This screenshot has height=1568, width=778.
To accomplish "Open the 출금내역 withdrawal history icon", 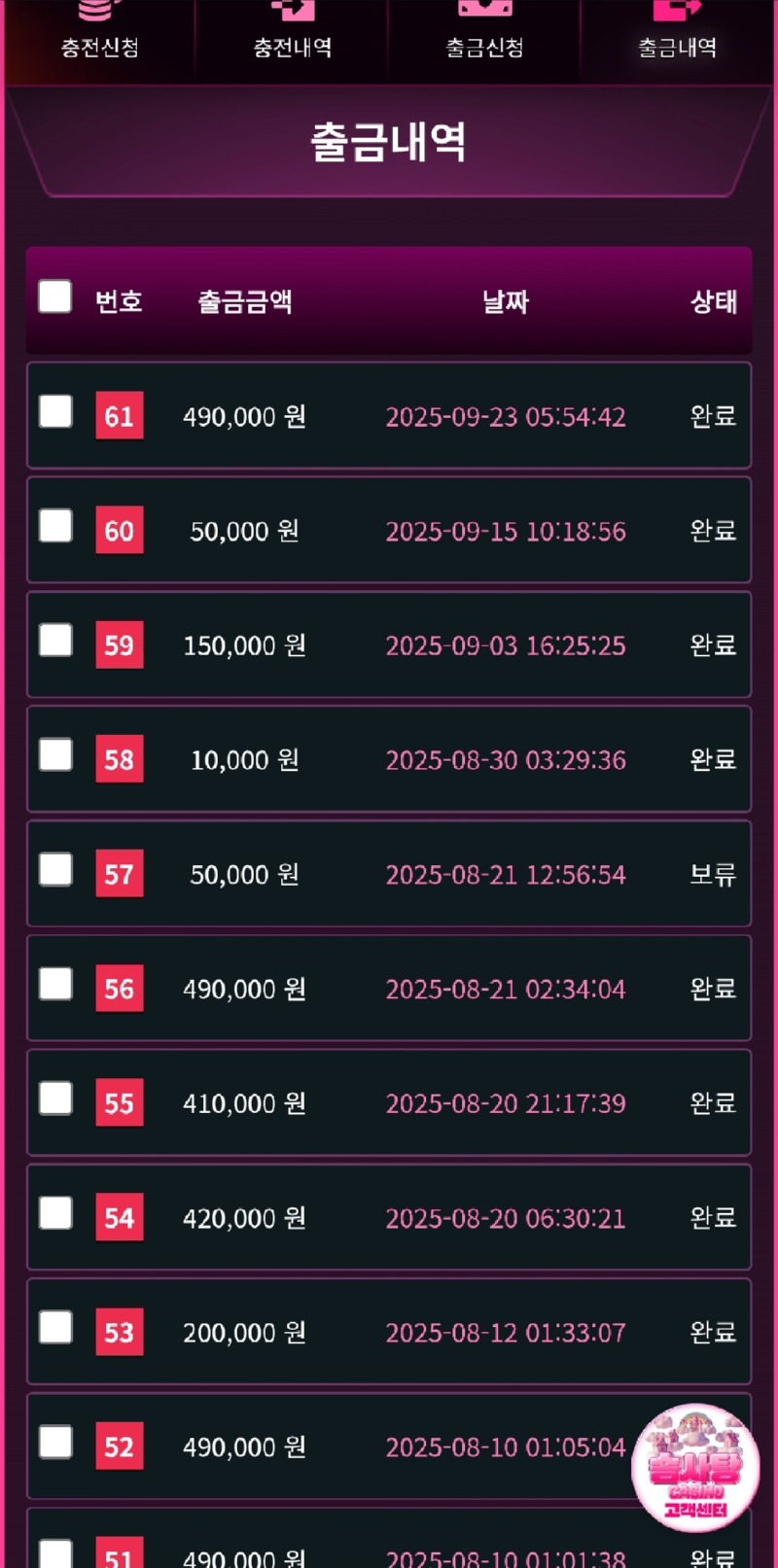I will [x=678, y=31].
